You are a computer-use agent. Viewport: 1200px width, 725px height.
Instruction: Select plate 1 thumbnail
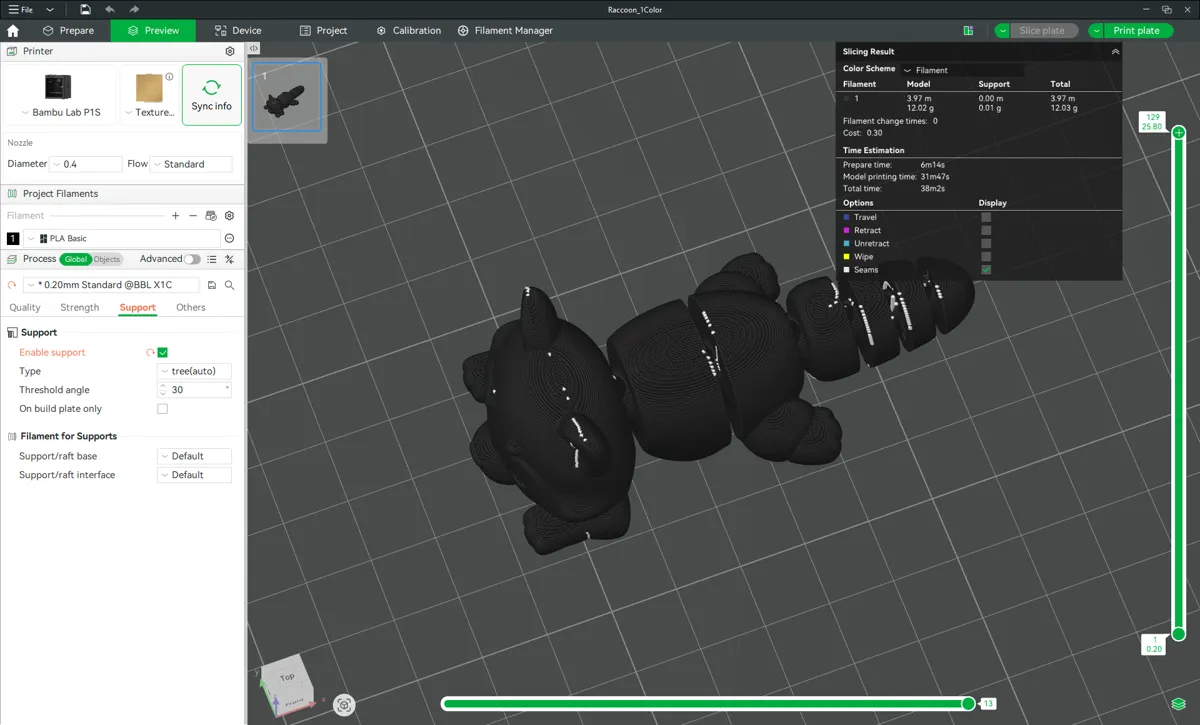(287, 96)
